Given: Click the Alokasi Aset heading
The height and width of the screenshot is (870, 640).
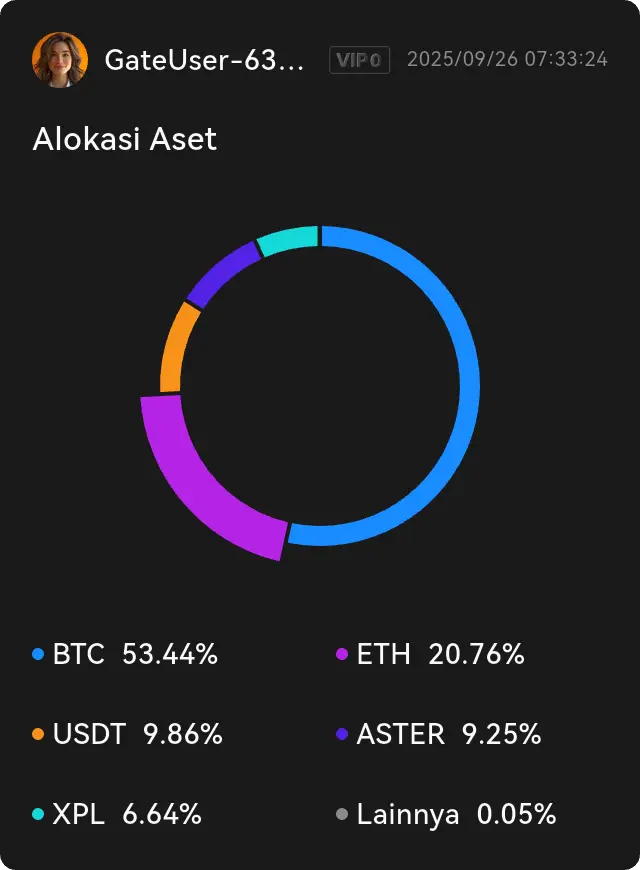Looking at the screenshot, I should coord(124,139).
